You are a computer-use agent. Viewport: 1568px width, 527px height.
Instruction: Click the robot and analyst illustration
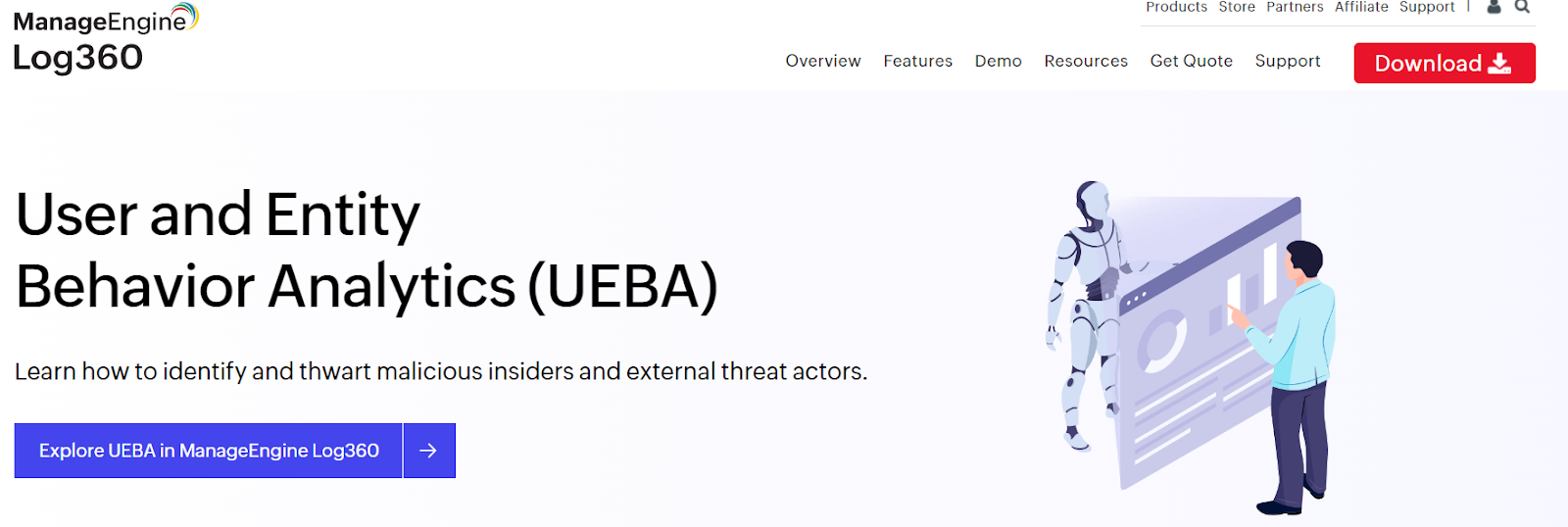click(x=1191, y=348)
